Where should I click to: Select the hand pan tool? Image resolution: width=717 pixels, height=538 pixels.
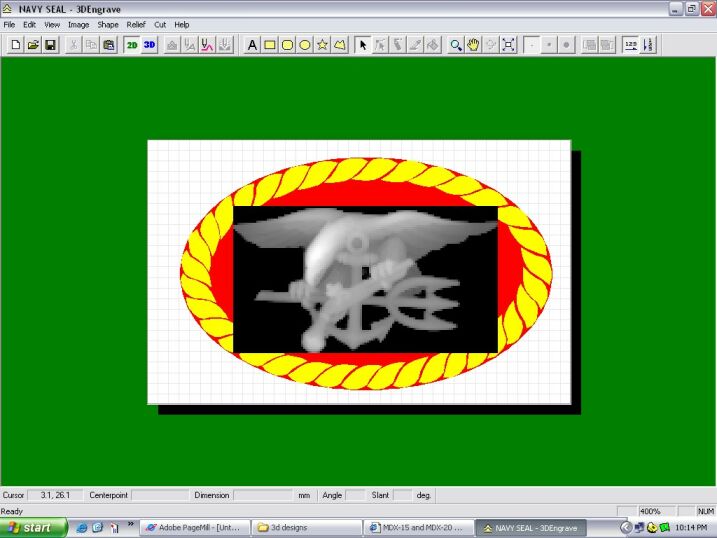coord(473,45)
